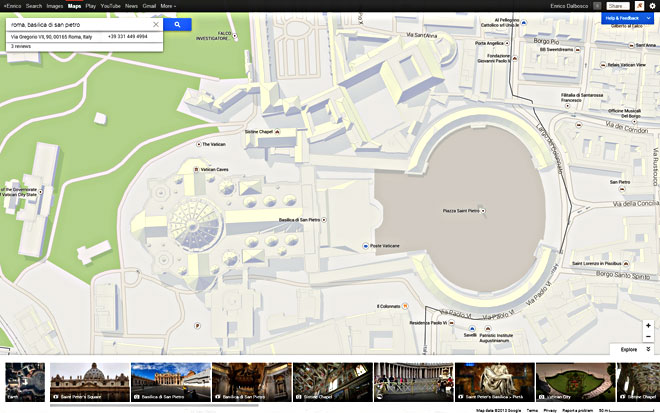Select the Poste Vaticane blue icon

click(x=365, y=245)
